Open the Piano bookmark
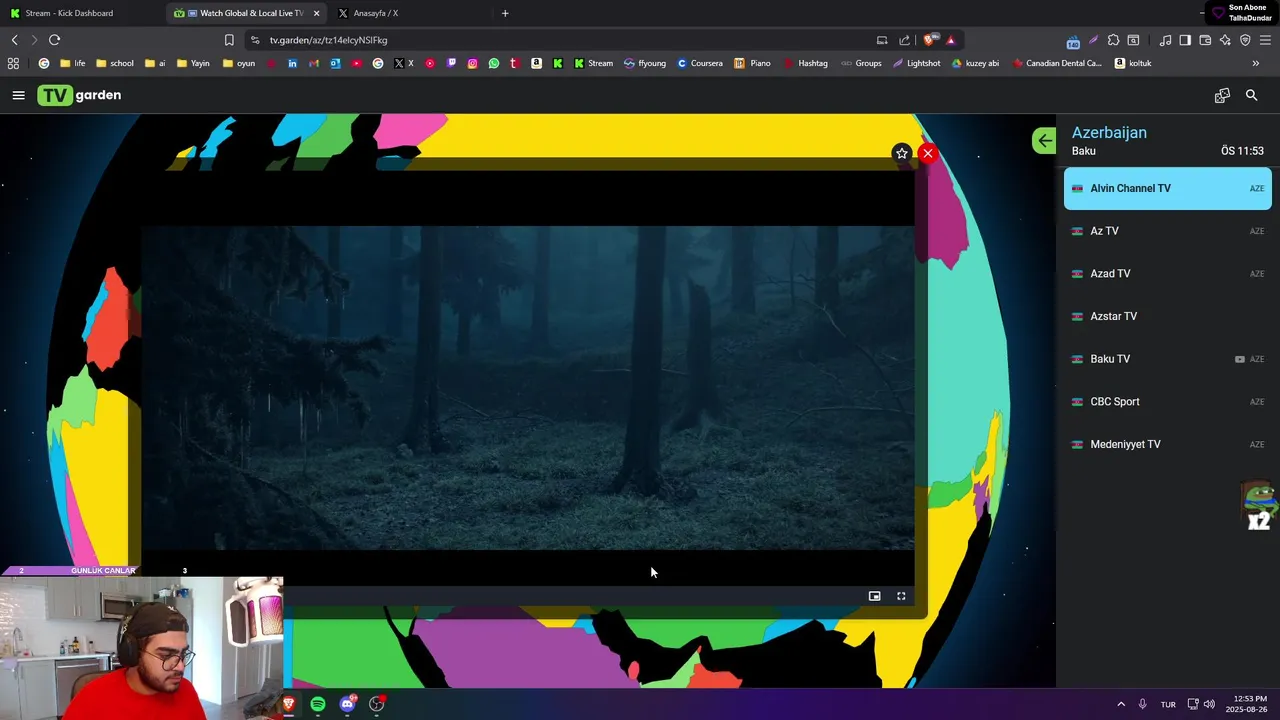This screenshot has height=720, width=1280. tap(753, 63)
